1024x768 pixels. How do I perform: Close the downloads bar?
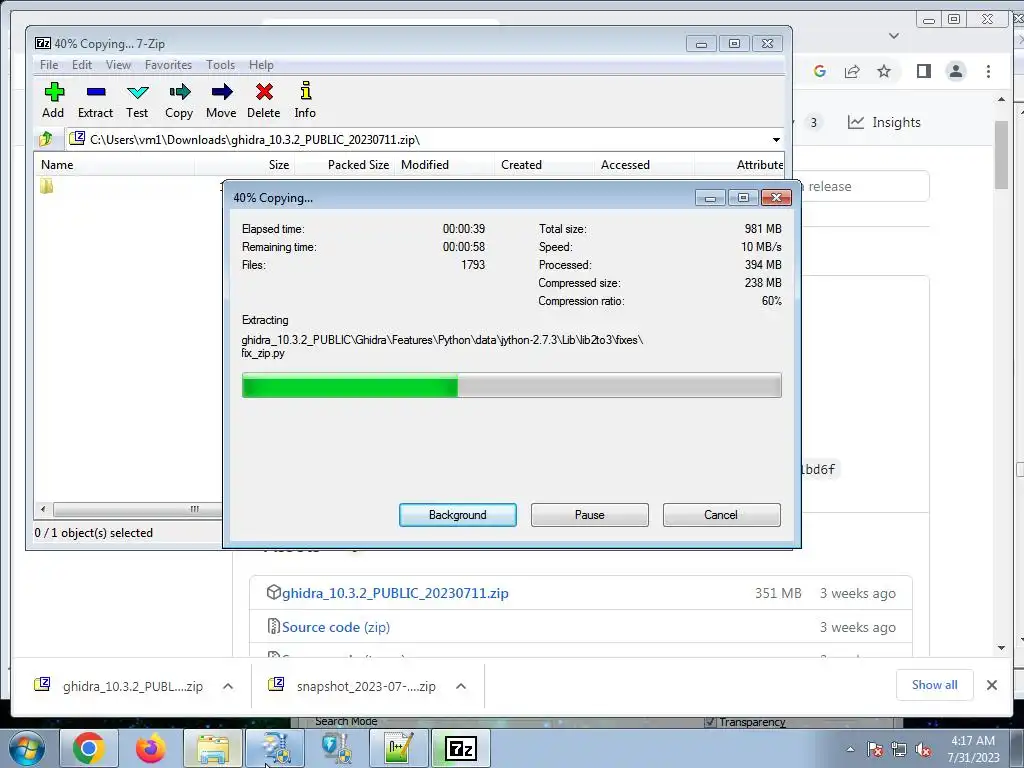coord(991,685)
